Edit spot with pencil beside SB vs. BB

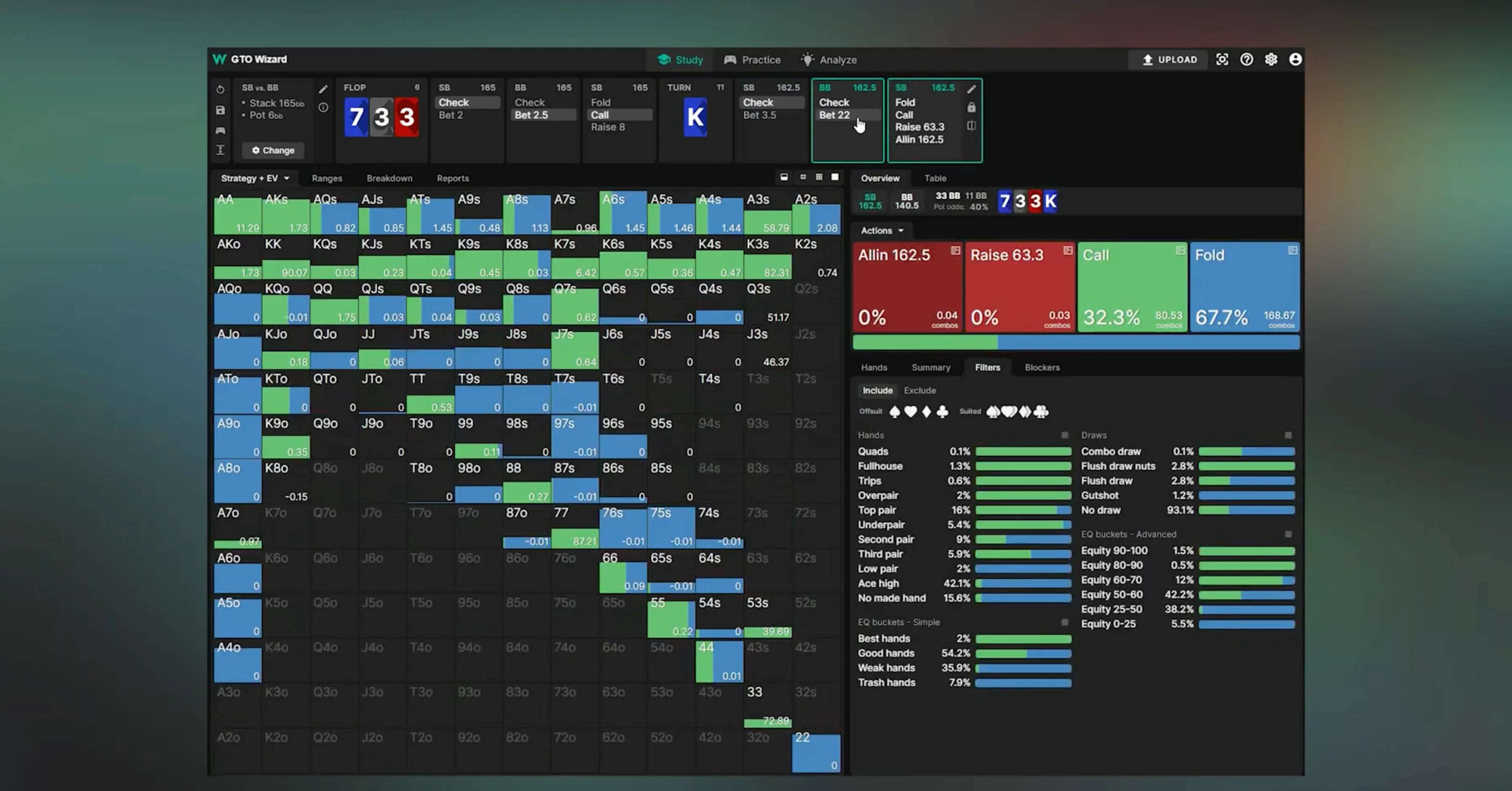click(323, 89)
